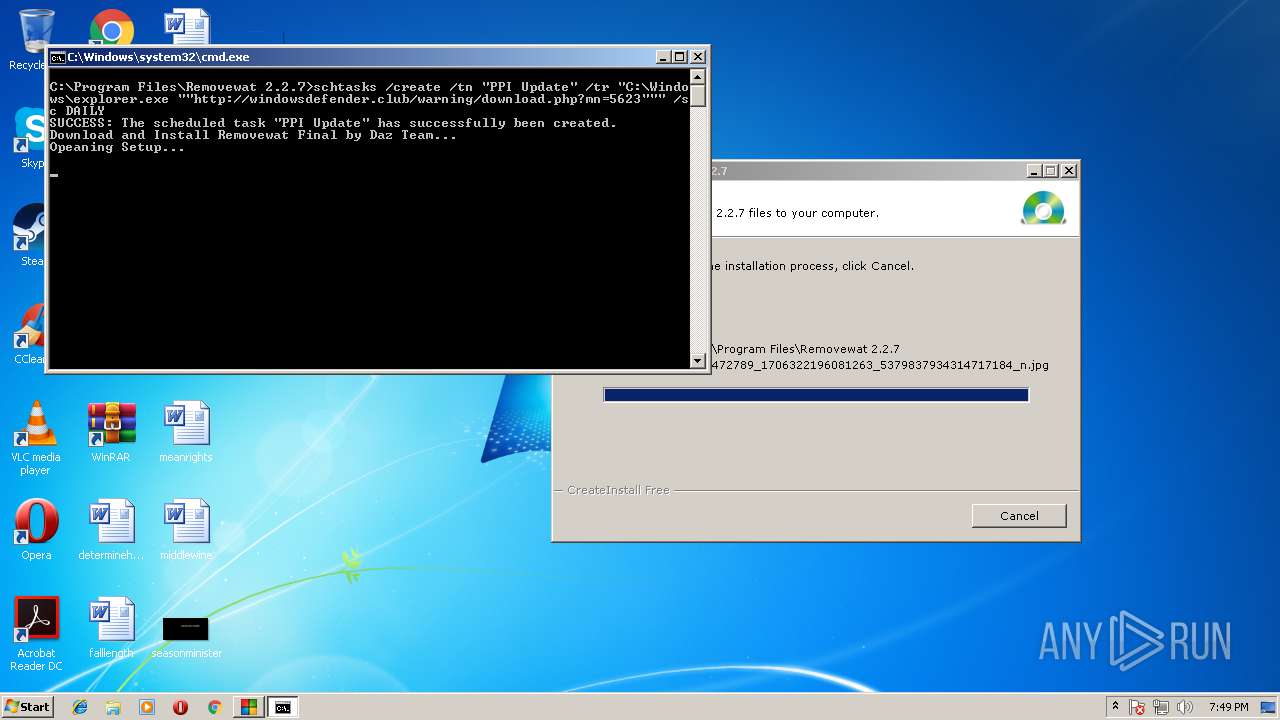Viewport: 1280px width, 720px height.
Task: Switch to cmd.exe taskbar button
Action: 283,707
